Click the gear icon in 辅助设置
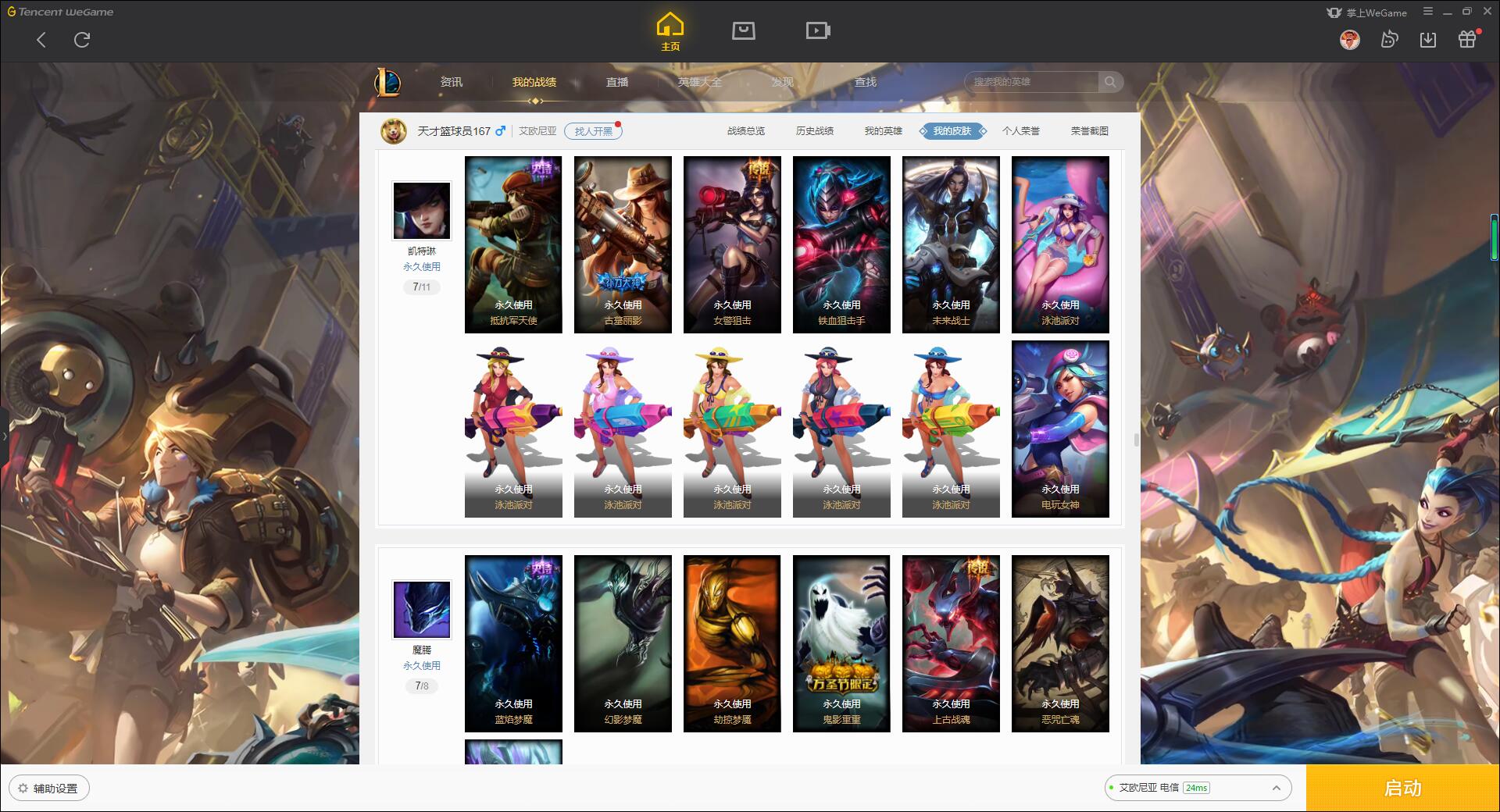 point(23,789)
